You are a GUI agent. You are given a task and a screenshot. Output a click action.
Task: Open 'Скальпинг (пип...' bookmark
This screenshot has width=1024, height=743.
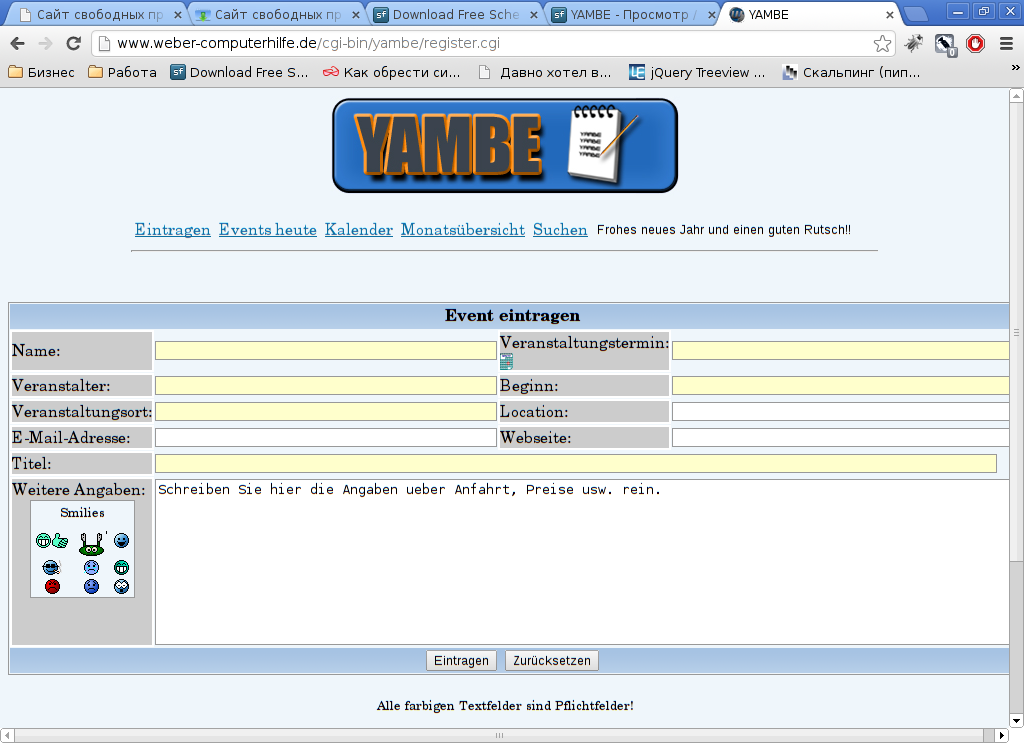coord(852,72)
